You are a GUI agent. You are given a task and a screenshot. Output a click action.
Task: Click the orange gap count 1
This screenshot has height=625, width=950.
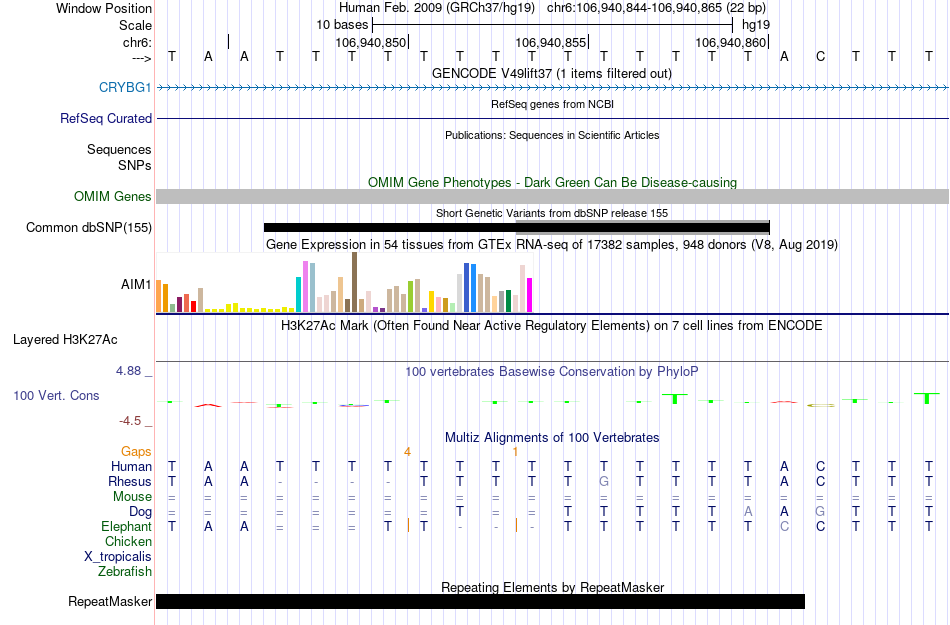(515, 451)
